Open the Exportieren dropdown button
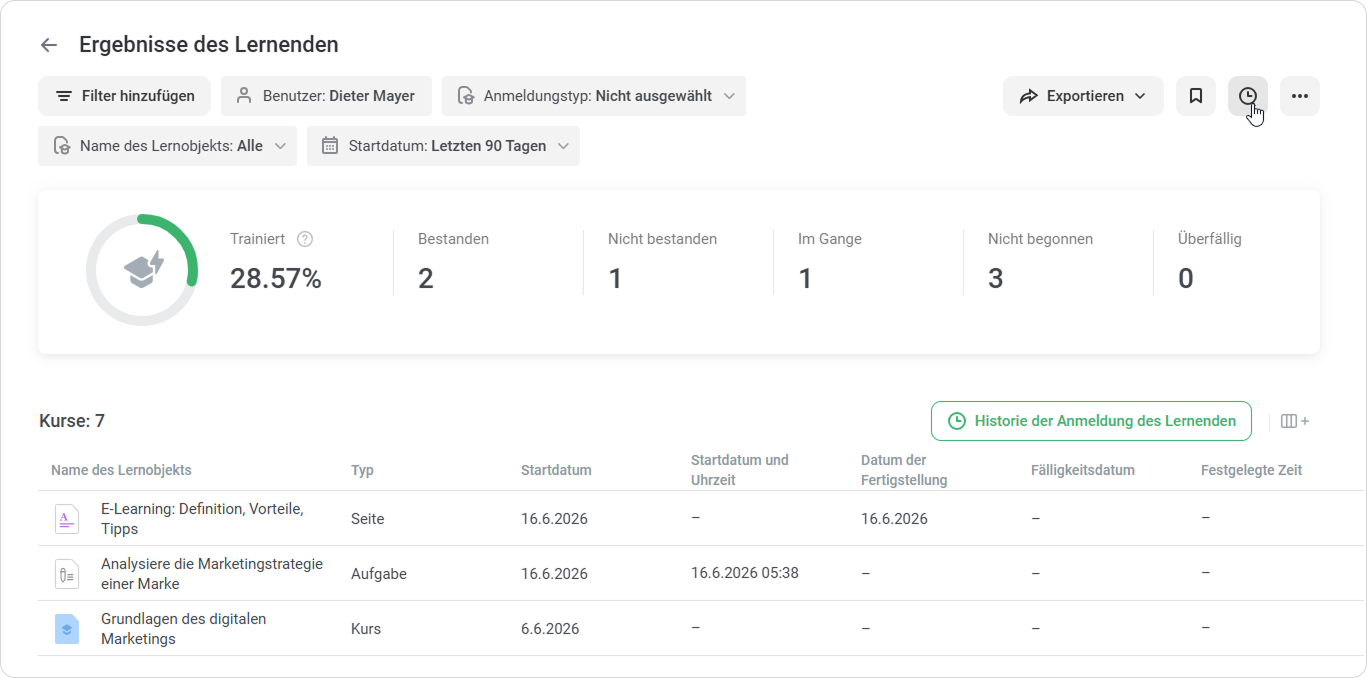Image resolution: width=1367 pixels, height=678 pixels. point(1083,96)
